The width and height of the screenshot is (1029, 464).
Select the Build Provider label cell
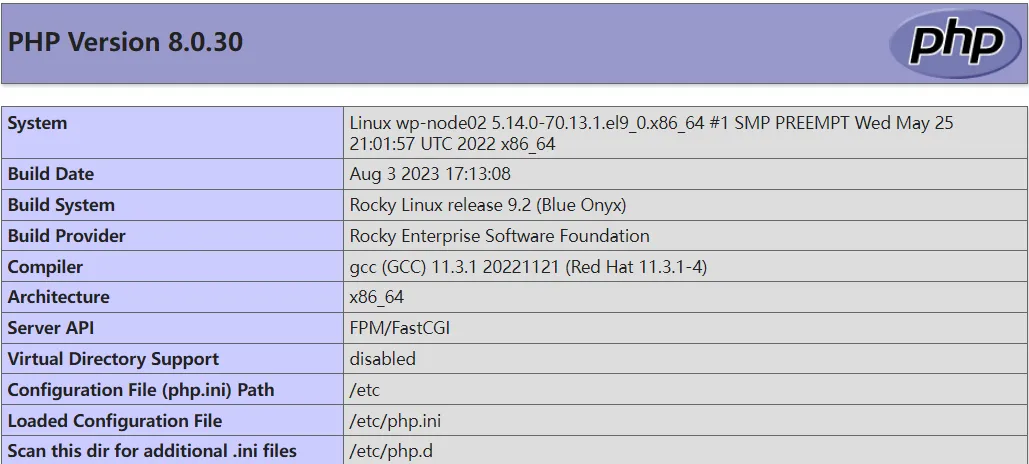[67, 236]
